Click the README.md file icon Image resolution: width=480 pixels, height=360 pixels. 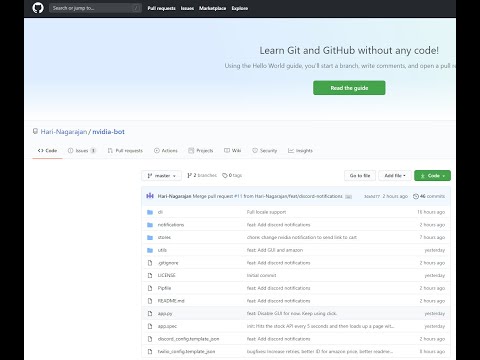[x=150, y=301]
